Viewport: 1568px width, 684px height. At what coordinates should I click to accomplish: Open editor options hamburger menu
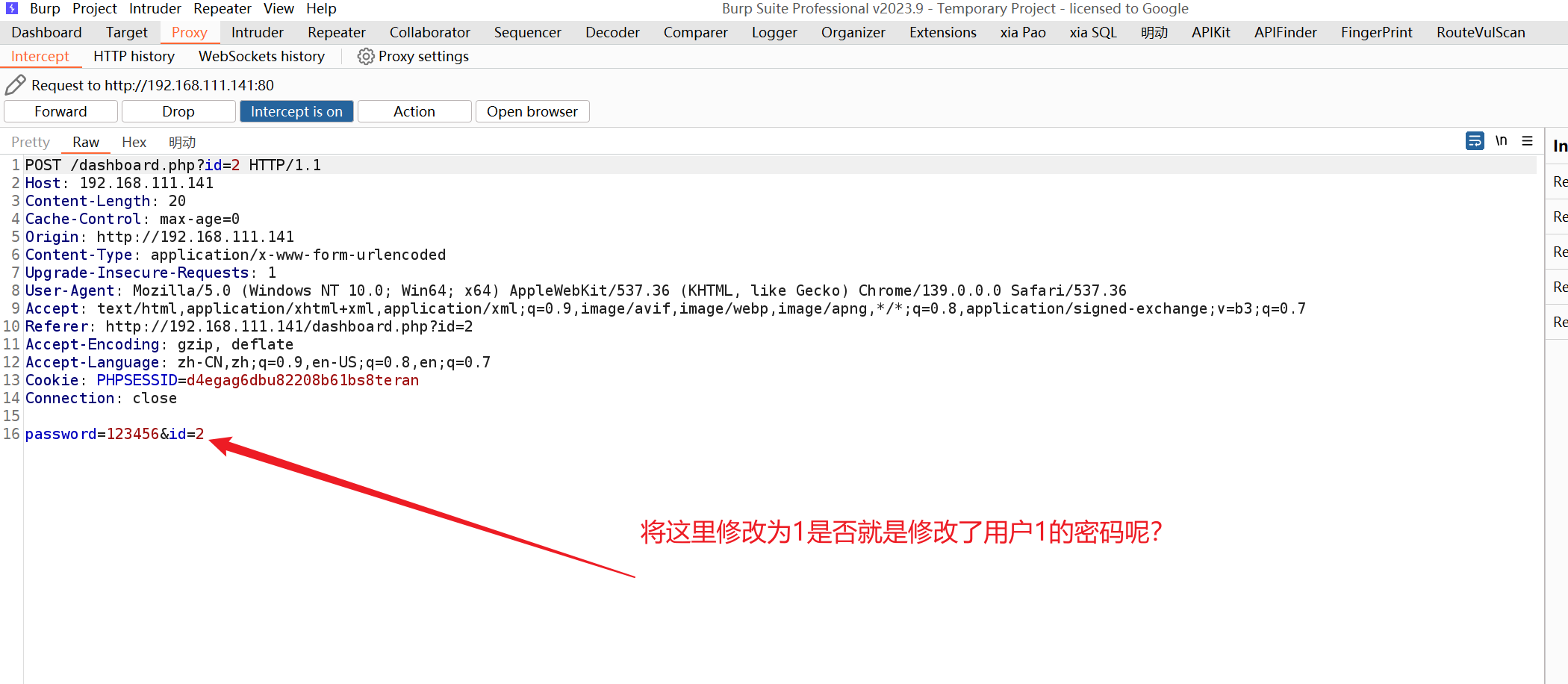pos(1528,140)
